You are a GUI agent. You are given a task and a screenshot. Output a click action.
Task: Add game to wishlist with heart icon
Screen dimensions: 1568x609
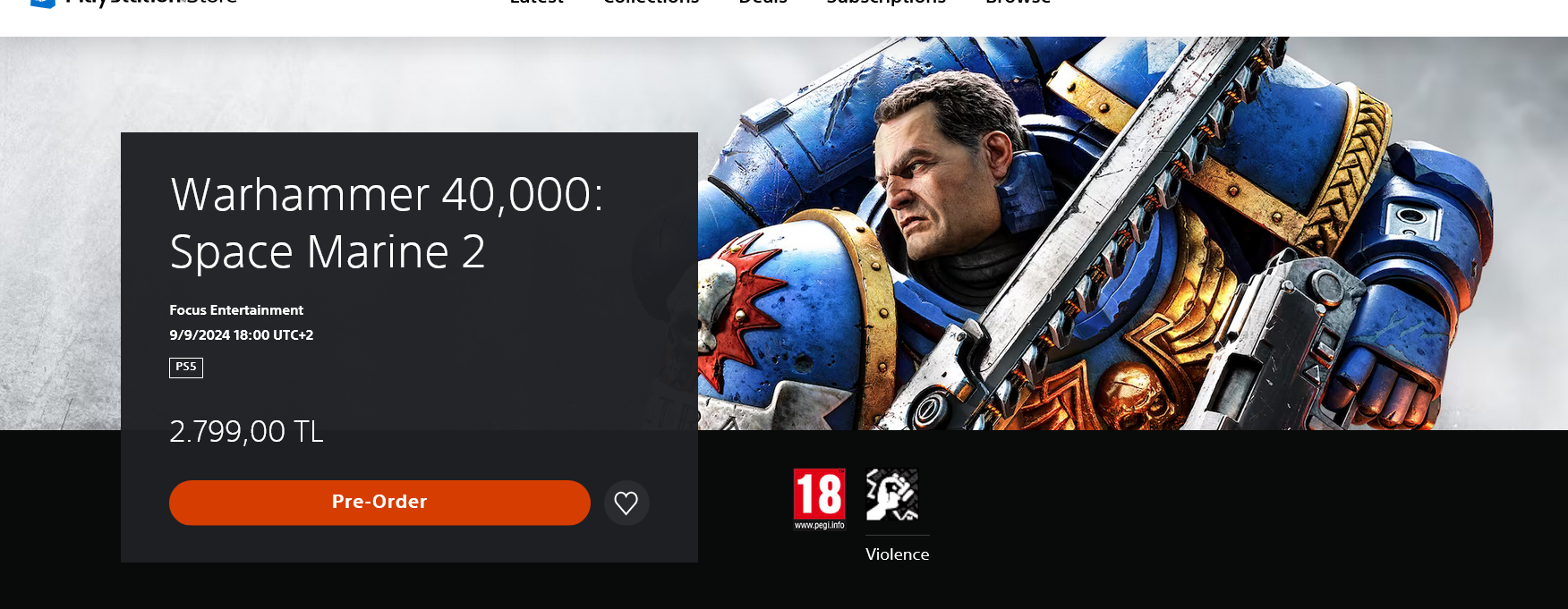(626, 503)
